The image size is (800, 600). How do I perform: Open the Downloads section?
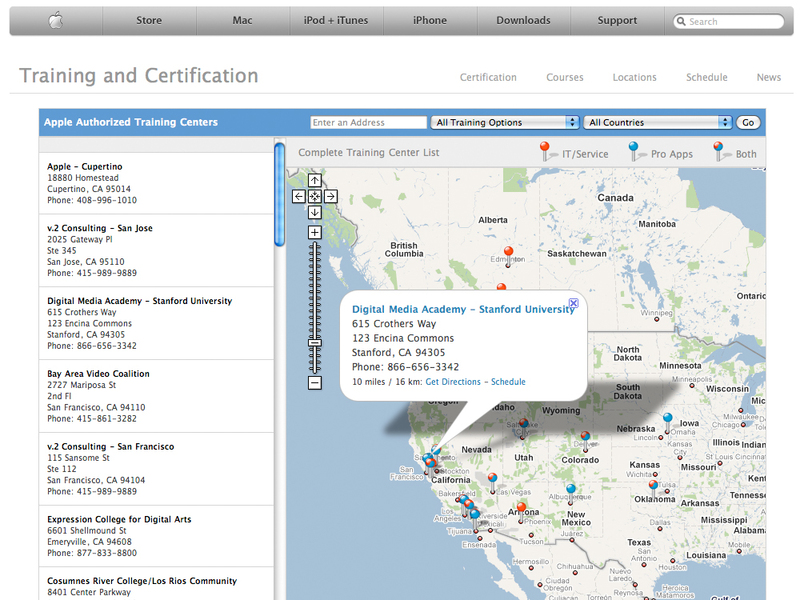pos(523,20)
